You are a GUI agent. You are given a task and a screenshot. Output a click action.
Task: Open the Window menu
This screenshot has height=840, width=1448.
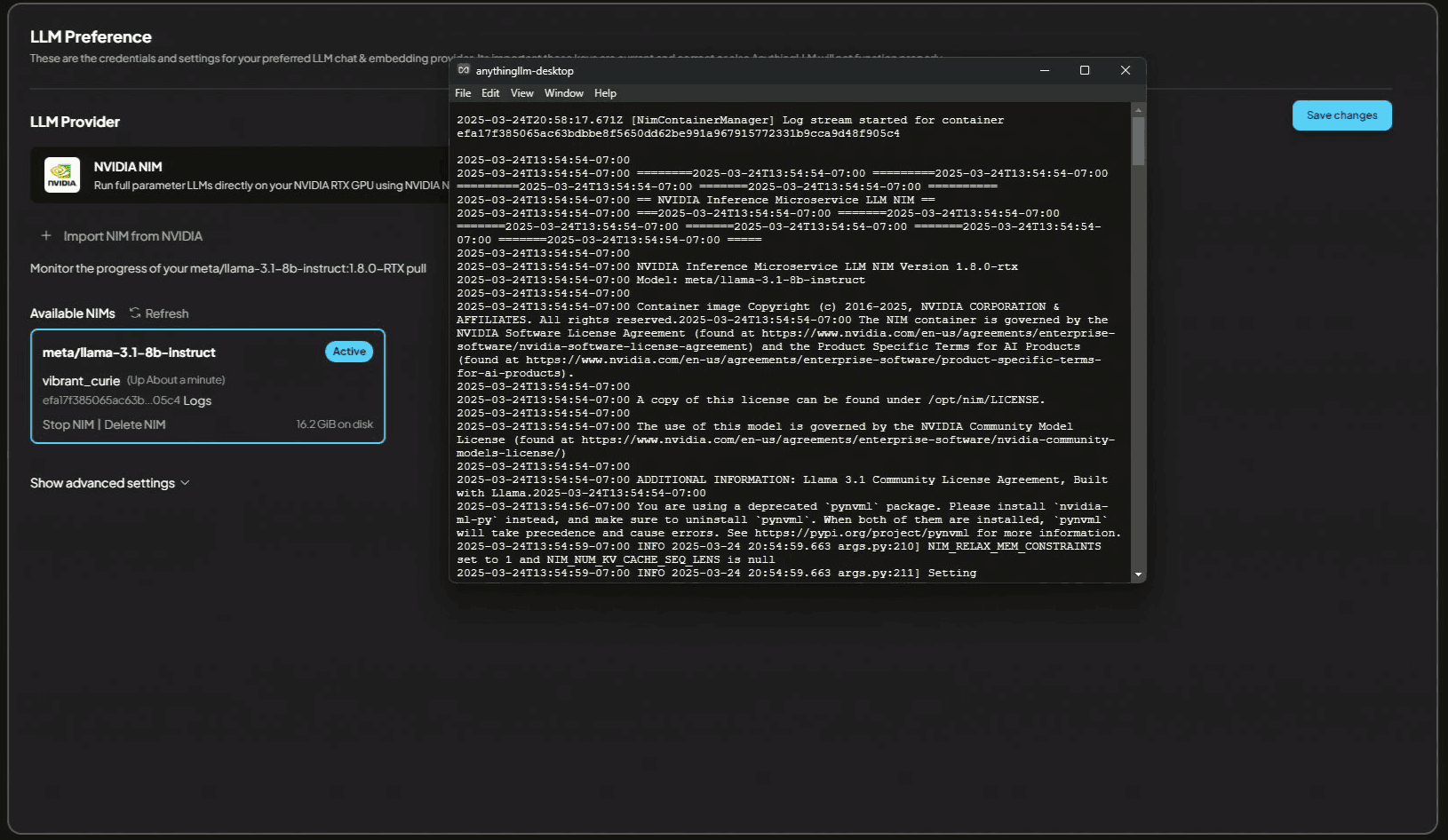coord(563,93)
